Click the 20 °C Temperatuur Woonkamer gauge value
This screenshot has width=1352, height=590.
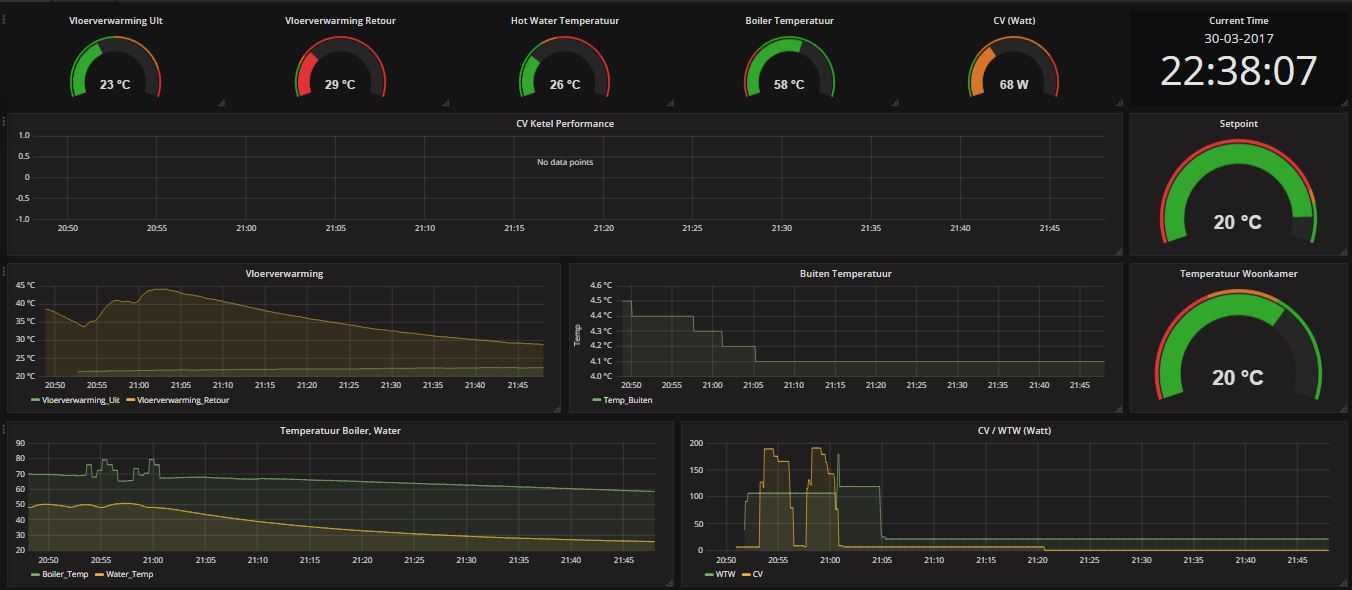(1238, 378)
